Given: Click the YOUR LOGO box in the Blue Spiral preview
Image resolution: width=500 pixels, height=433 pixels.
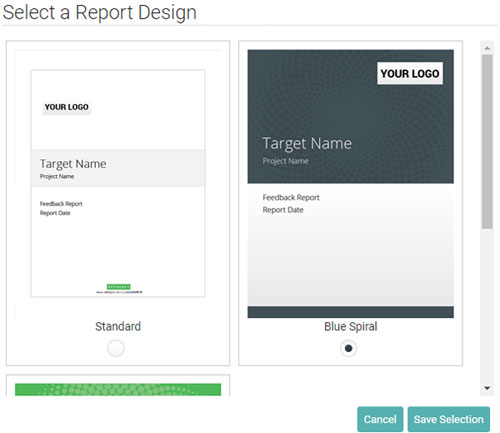Looking at the screenshot, I should (410, 73).
